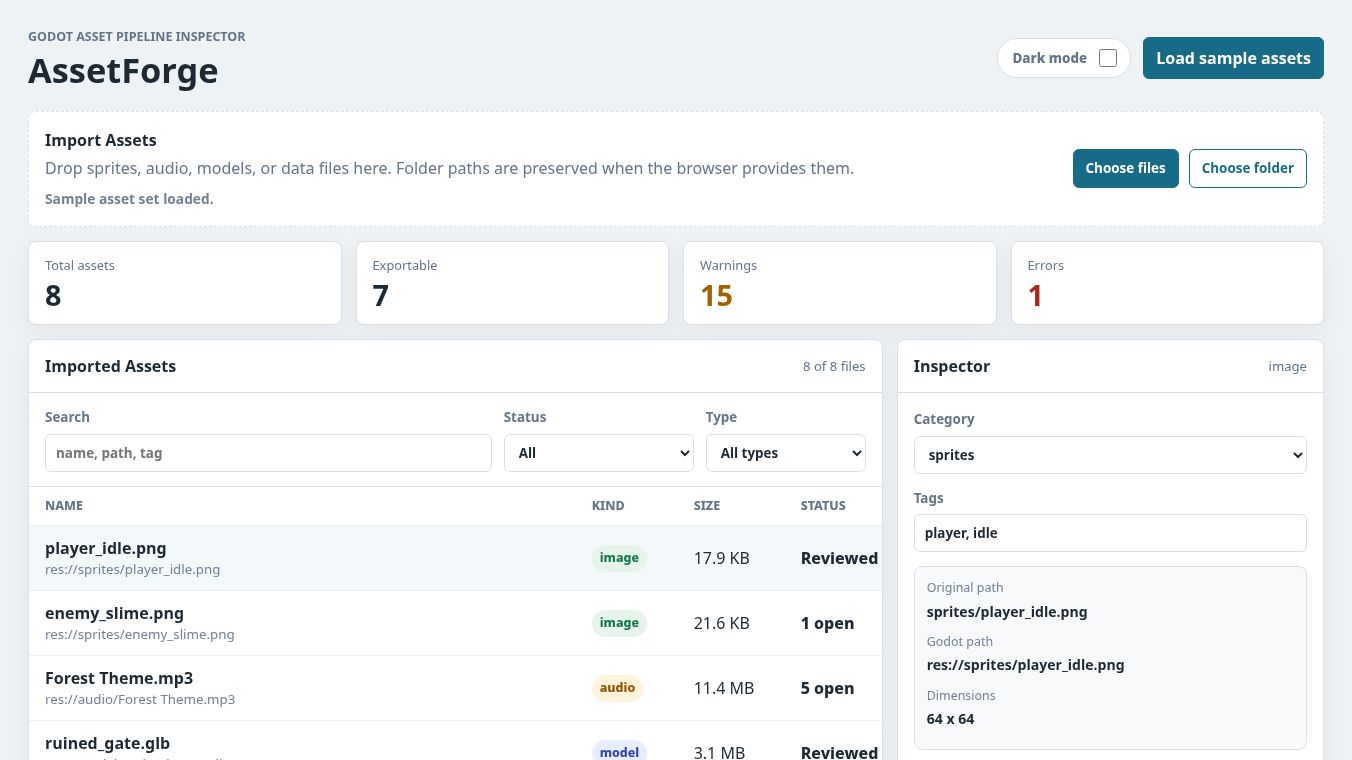Click the STATUS column header
Viewport: 1352px width, 760px height.
[x=823, y=506]
